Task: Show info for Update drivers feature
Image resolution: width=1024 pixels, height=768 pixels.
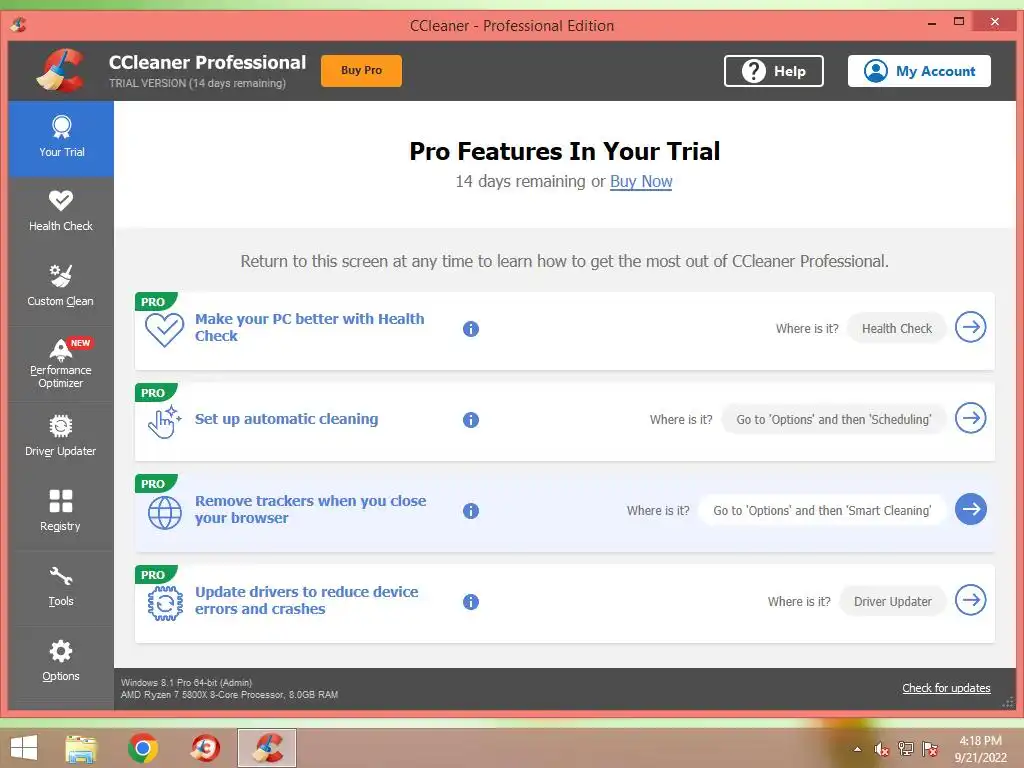Action: point(471,601)
